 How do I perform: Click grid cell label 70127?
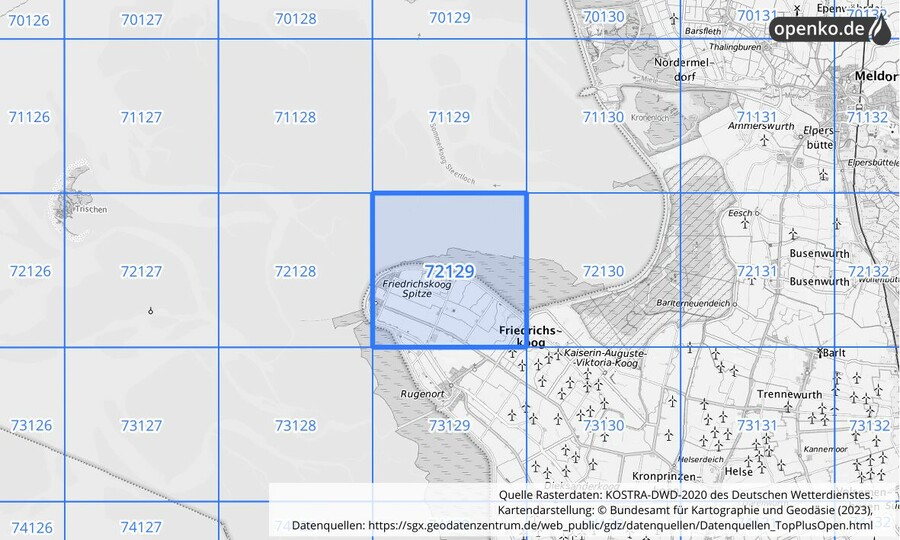(x=141, y=20)
